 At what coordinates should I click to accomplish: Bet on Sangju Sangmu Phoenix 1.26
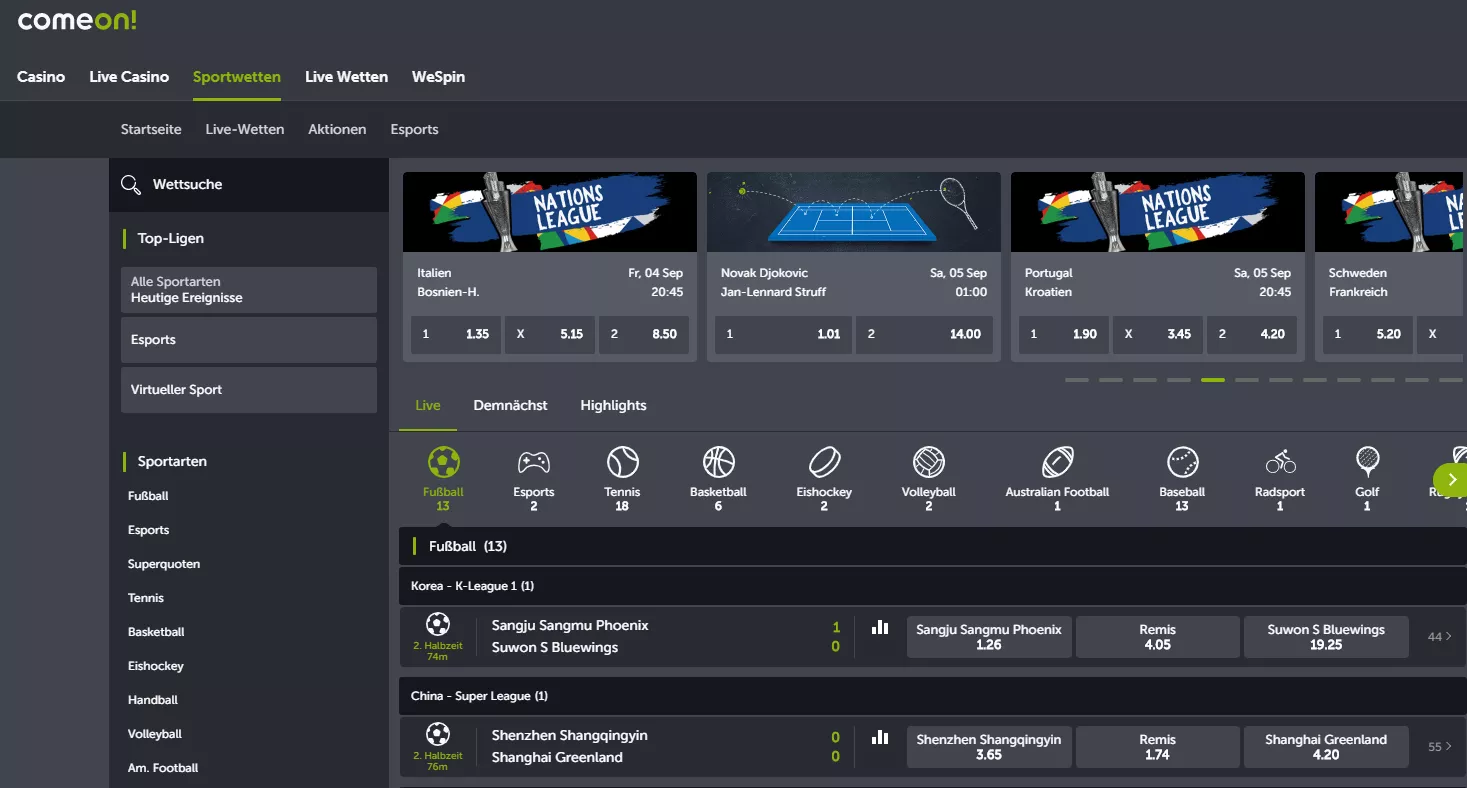(x=989, y=637)
